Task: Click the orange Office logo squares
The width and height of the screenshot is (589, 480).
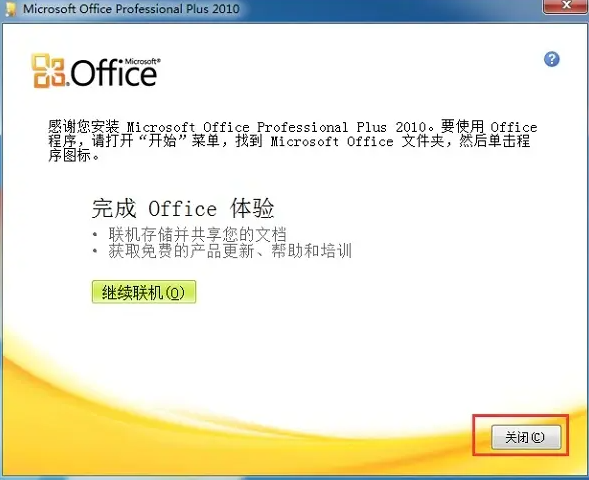Action: click(x=48, y=71)
